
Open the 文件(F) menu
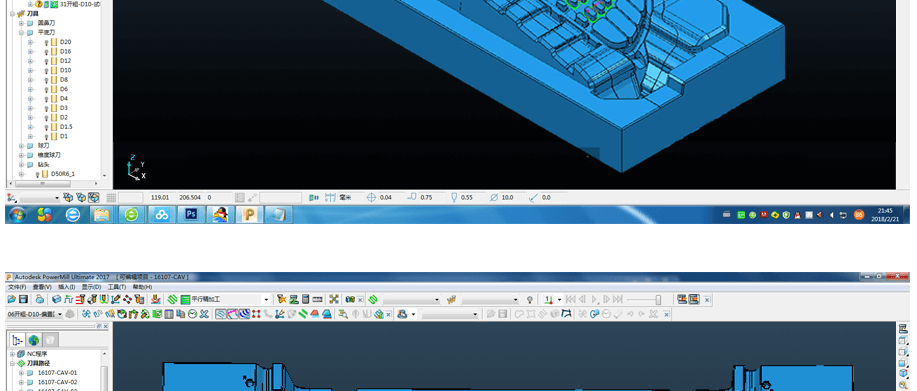16,287
